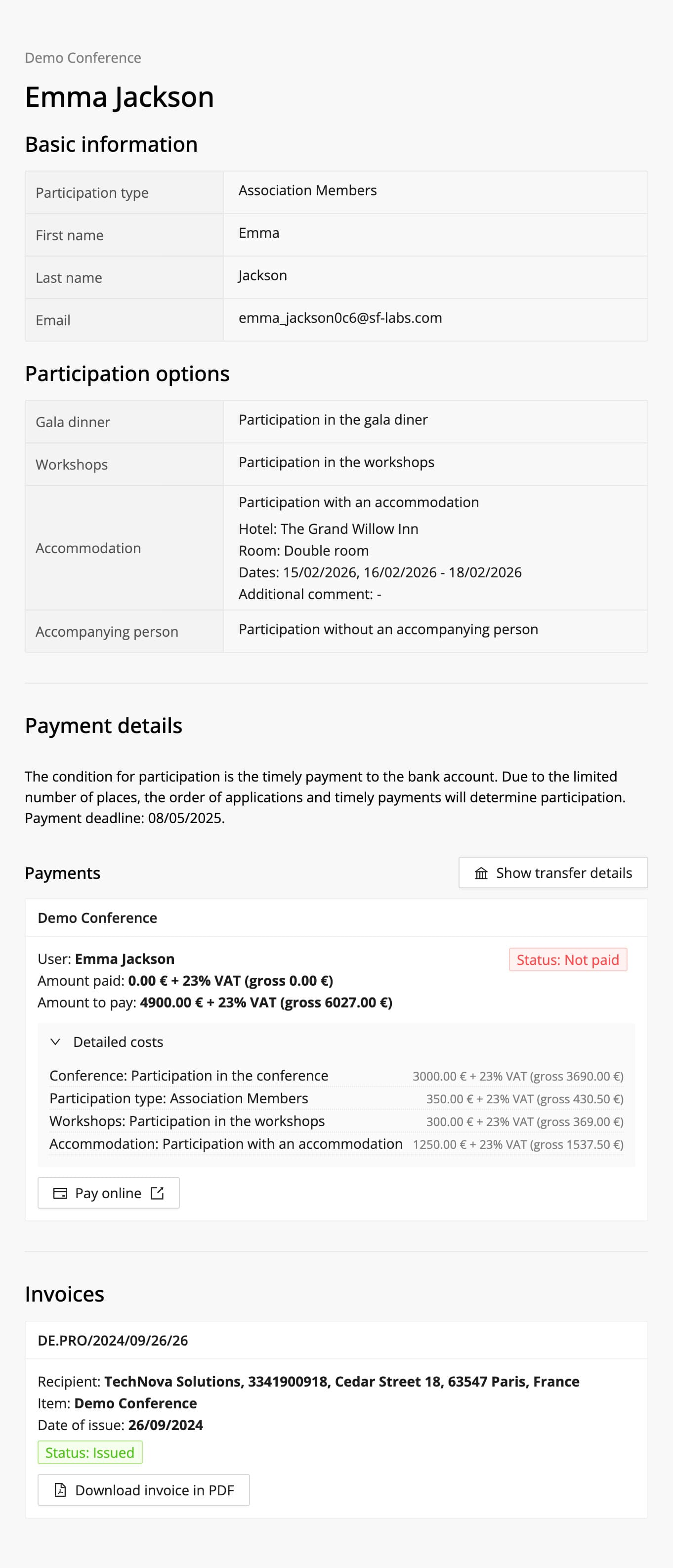Click the Amount to pay line
Image resolution: width=673 pixels, height=1568 pixels.
215,1002
